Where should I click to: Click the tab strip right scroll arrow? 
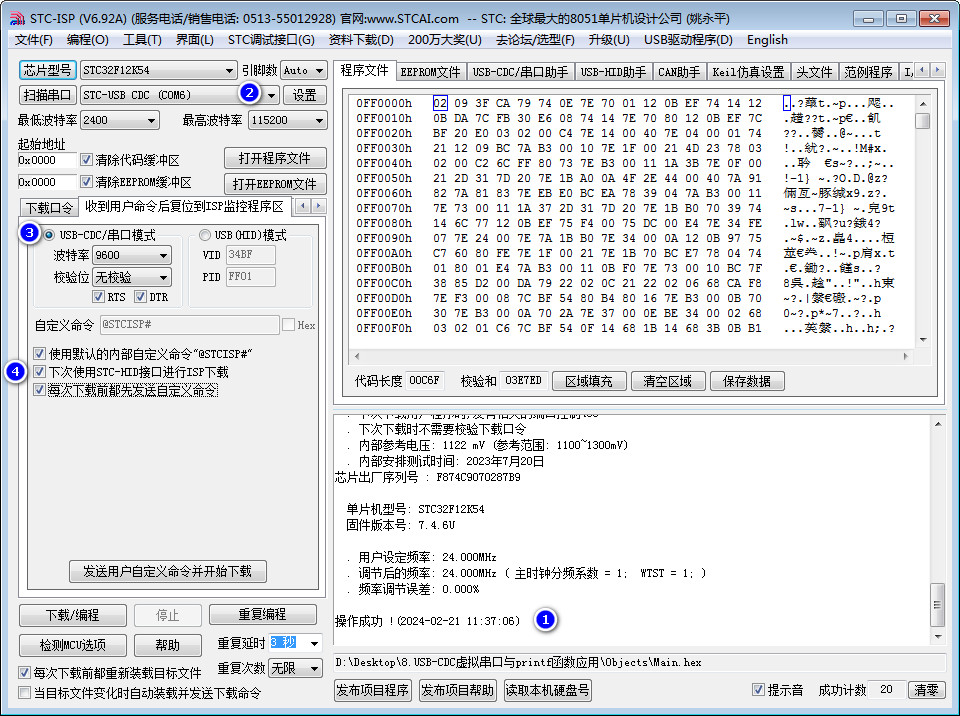click(x=937, y=70)
